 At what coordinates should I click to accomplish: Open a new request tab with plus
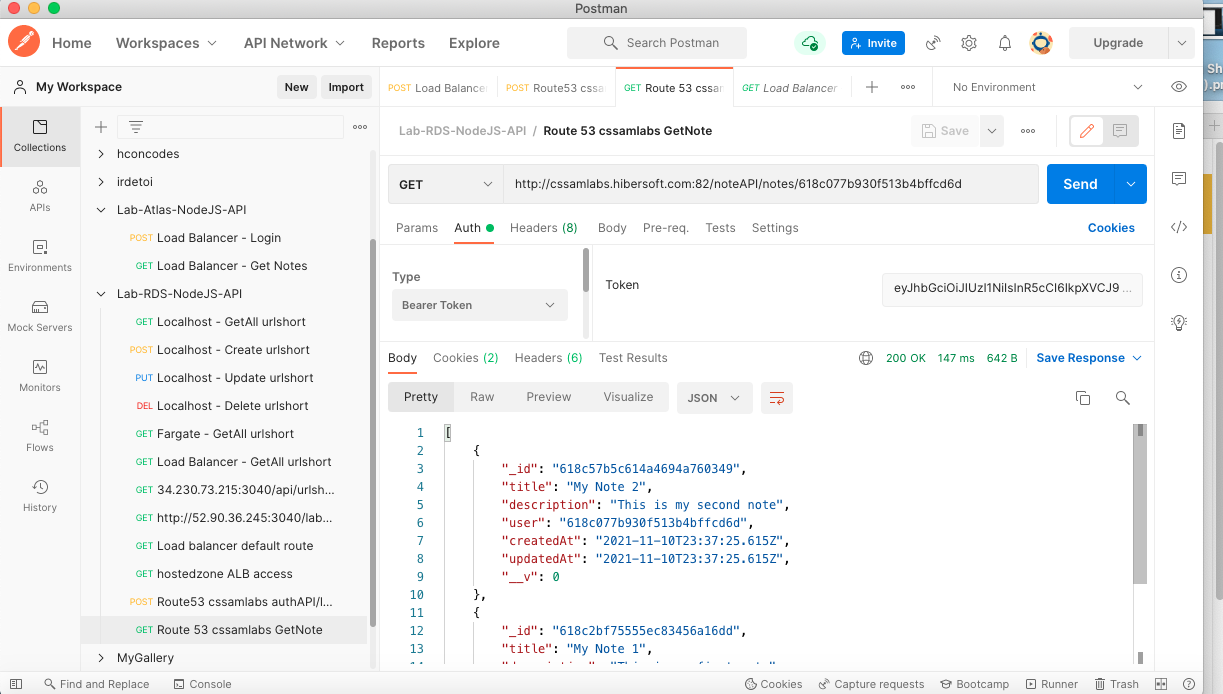pos(872,87)
